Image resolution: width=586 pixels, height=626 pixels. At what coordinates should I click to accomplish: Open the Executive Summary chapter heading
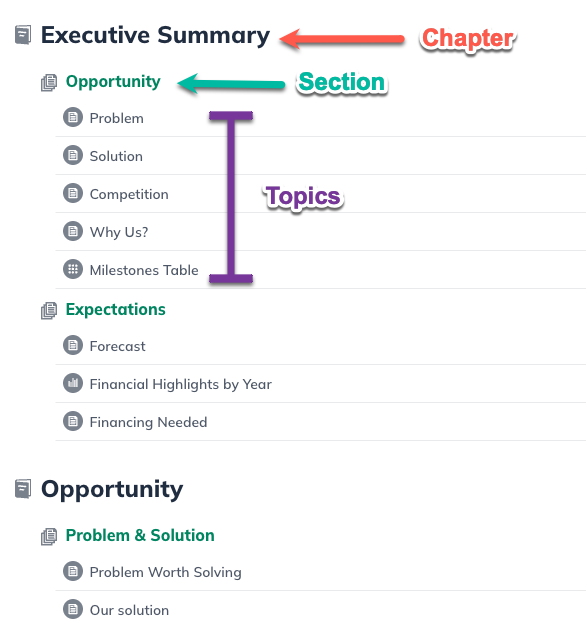tap(155, 36)
